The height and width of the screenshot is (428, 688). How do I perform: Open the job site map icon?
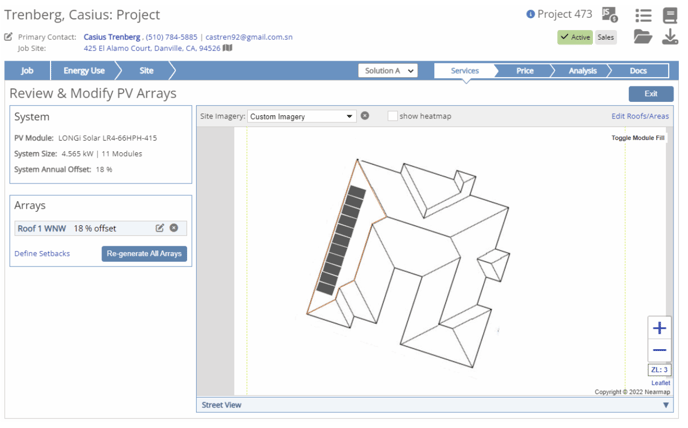(228, 48)
